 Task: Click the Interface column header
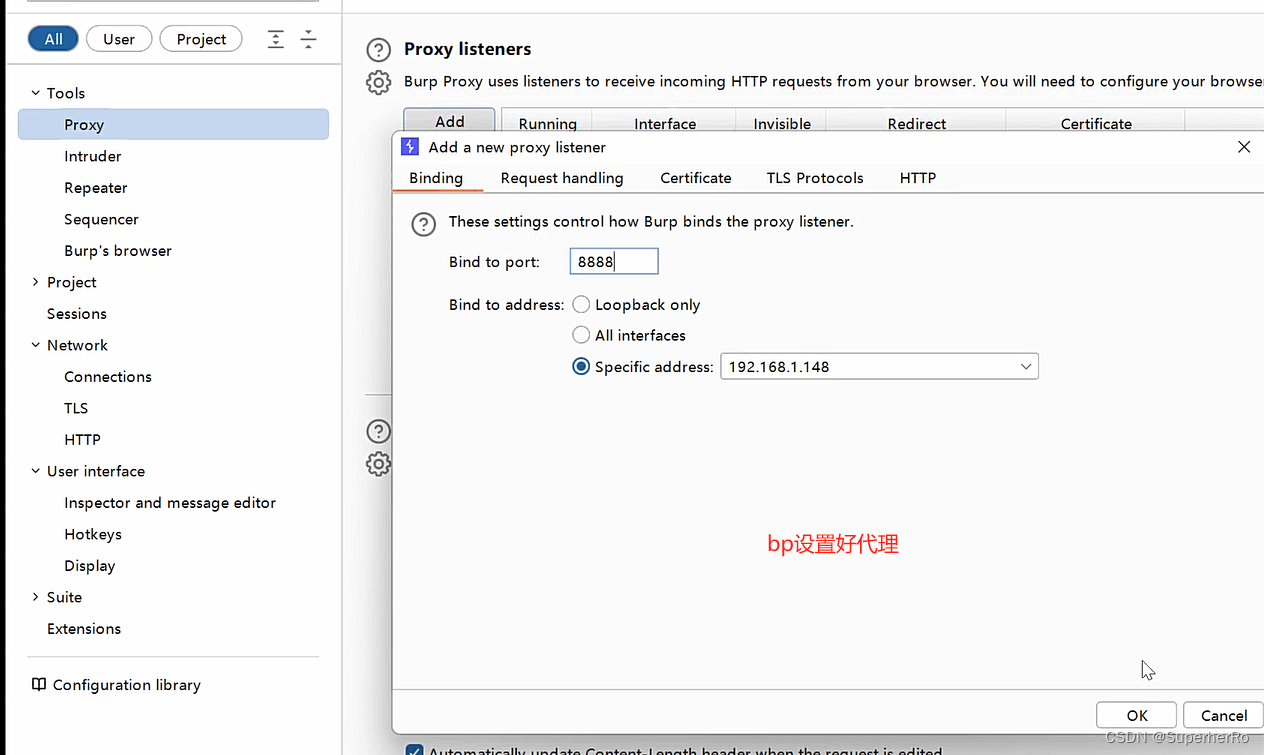[665, 123]
